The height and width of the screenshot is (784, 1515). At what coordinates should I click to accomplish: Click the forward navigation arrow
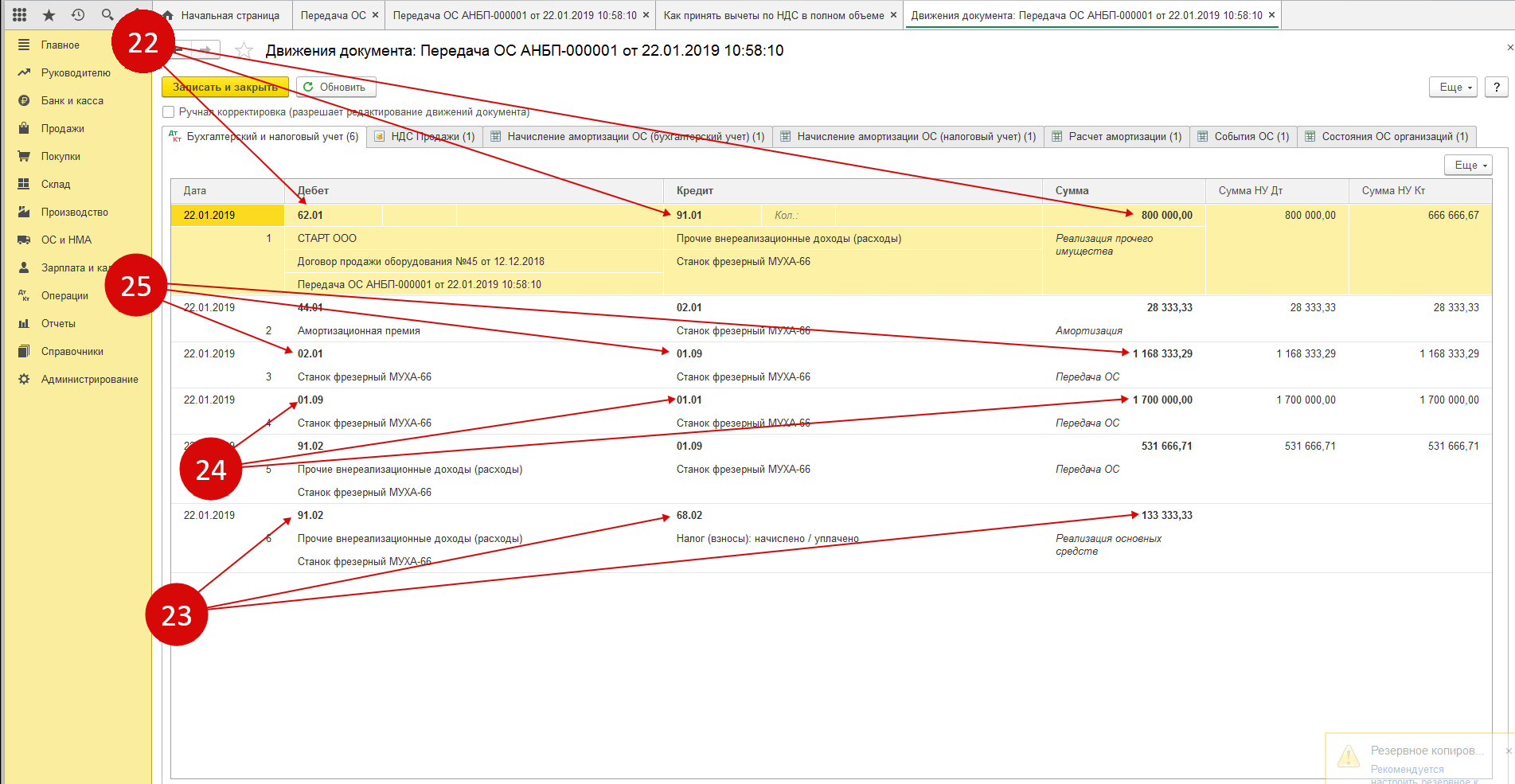click(206, 50)
